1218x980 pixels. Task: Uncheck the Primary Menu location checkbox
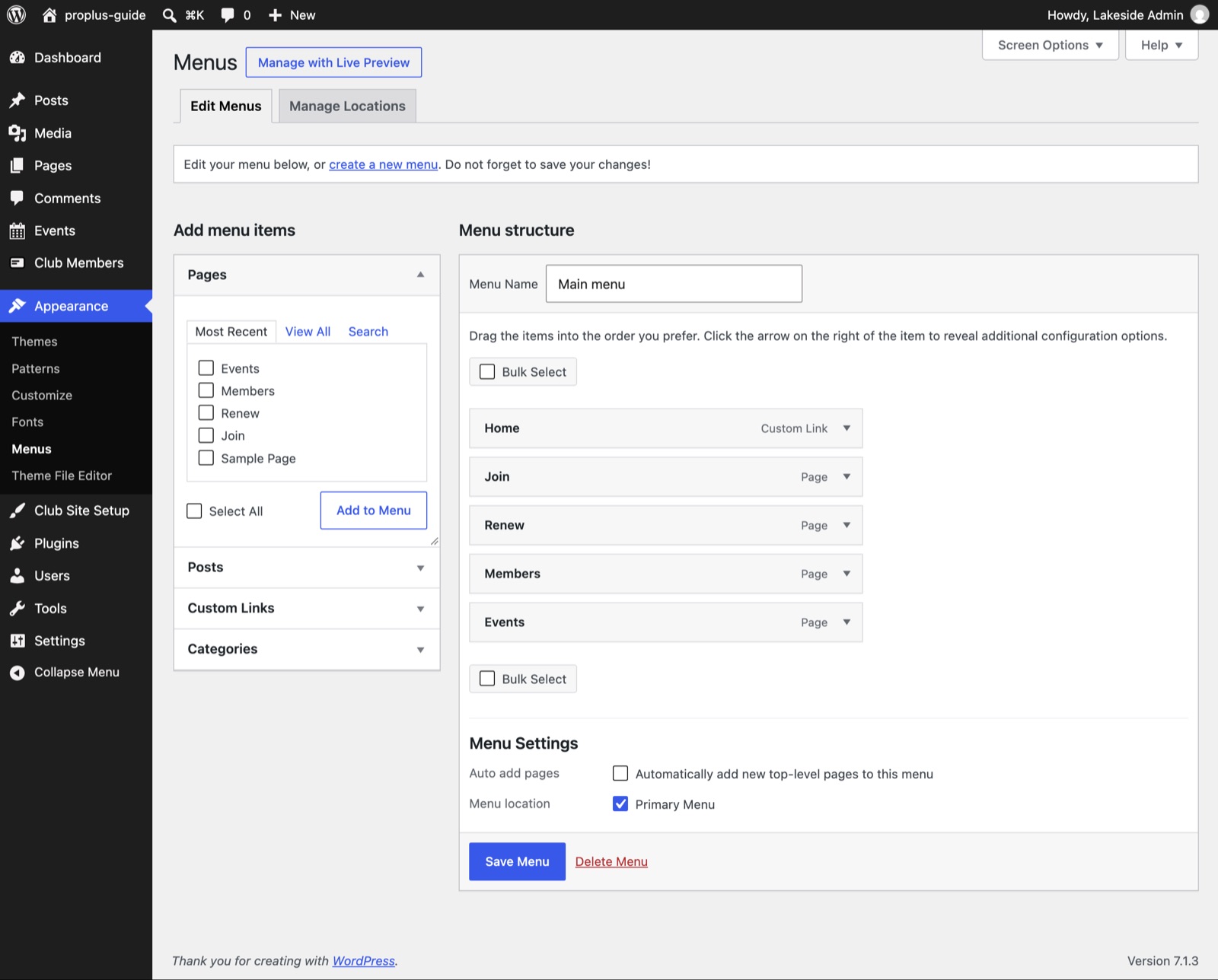620,804
